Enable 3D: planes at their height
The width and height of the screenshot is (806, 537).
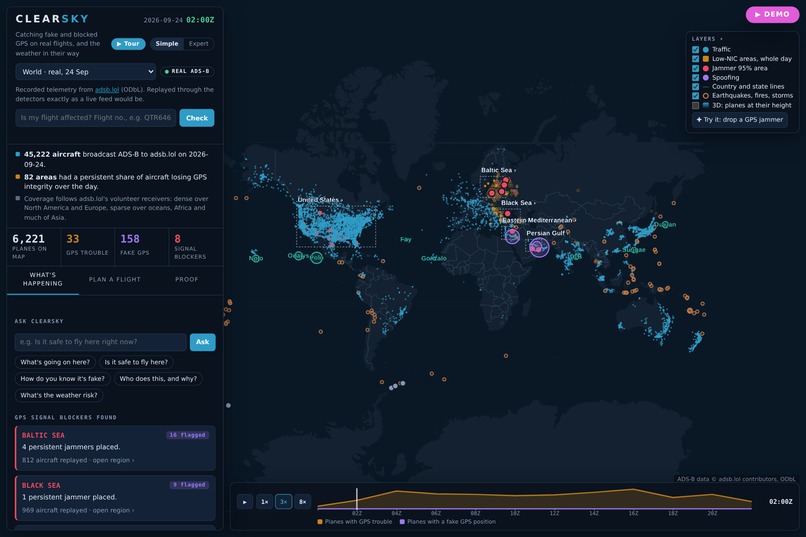pyautogui.click(x=695, y=105)
